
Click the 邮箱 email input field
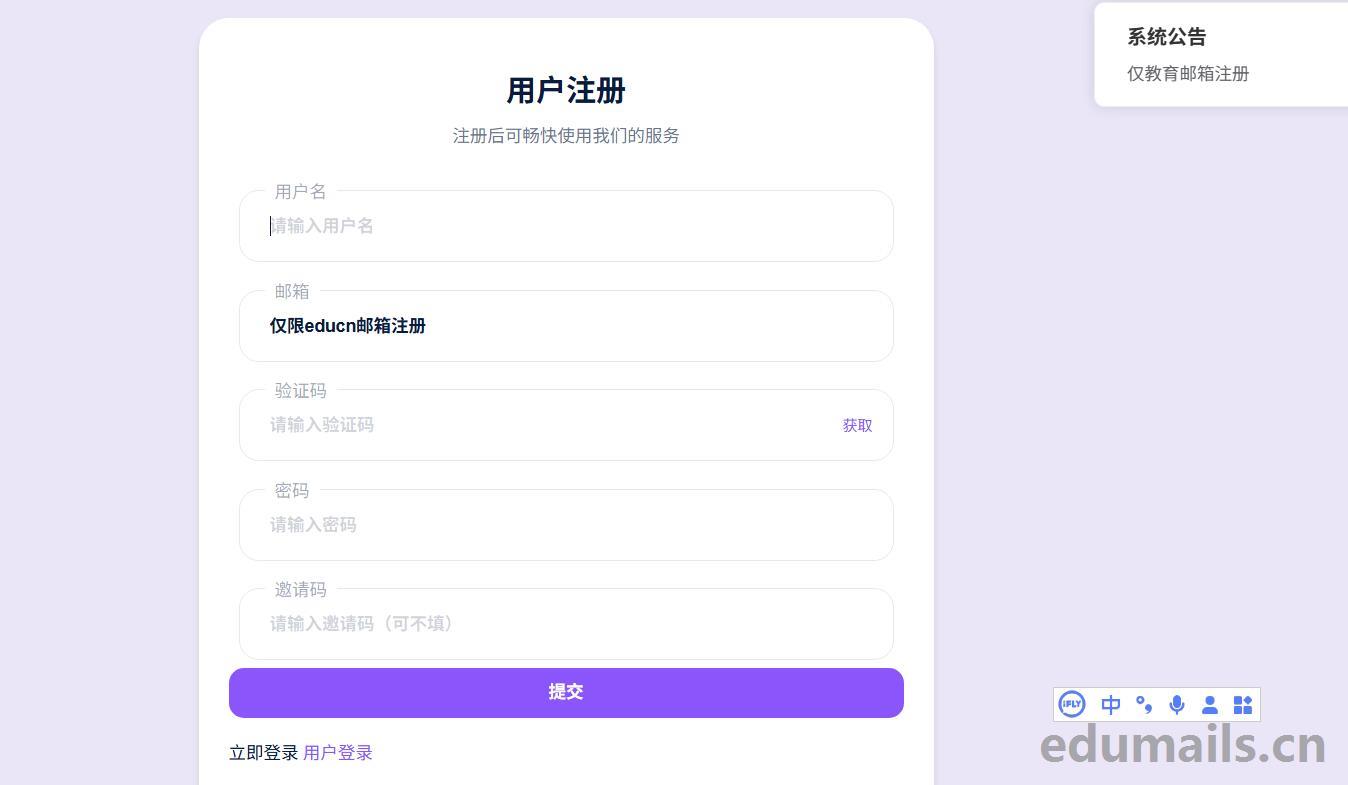point(566,326)
